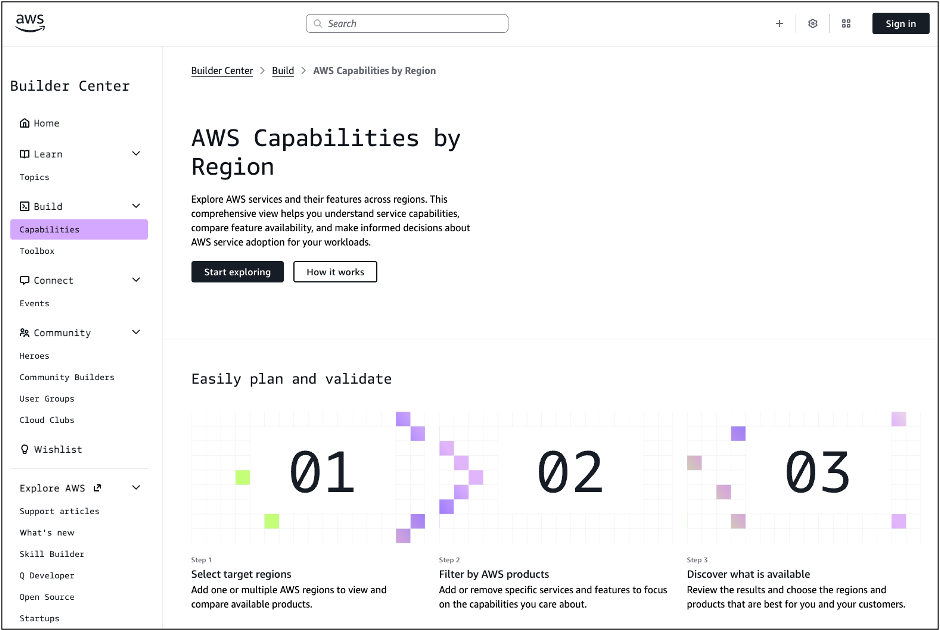Click the Start exploring button
Viewport: 940px width, 630px height.
coord(237,272)
